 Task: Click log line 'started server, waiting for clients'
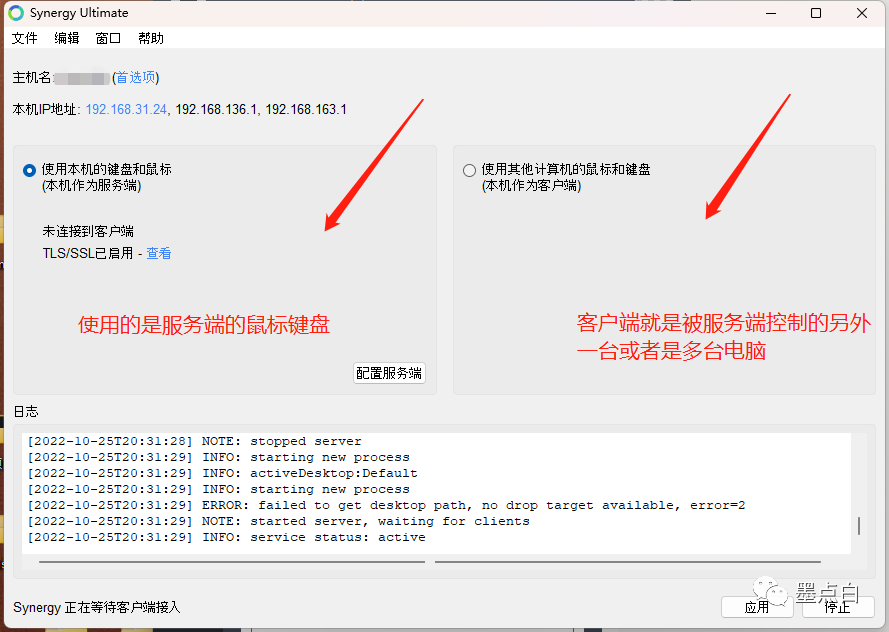(278, 521)
